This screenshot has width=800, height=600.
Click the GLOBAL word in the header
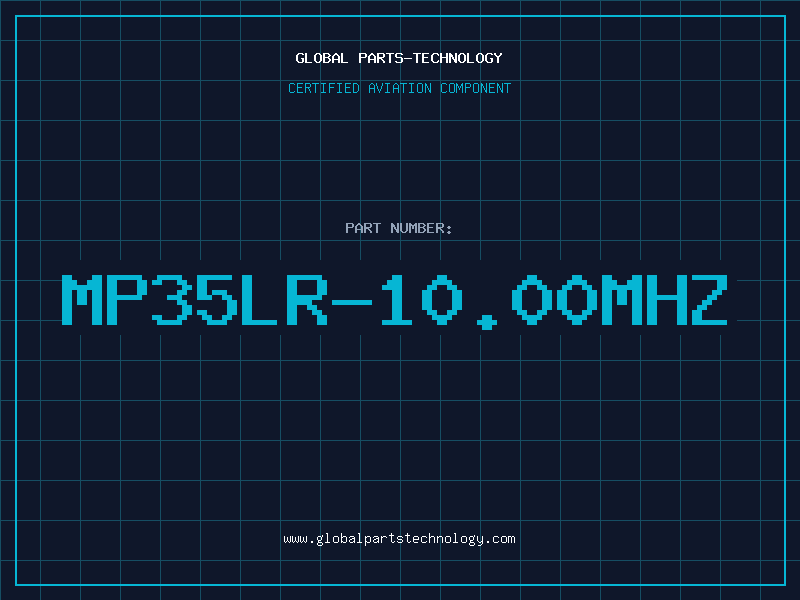point(321,58)
